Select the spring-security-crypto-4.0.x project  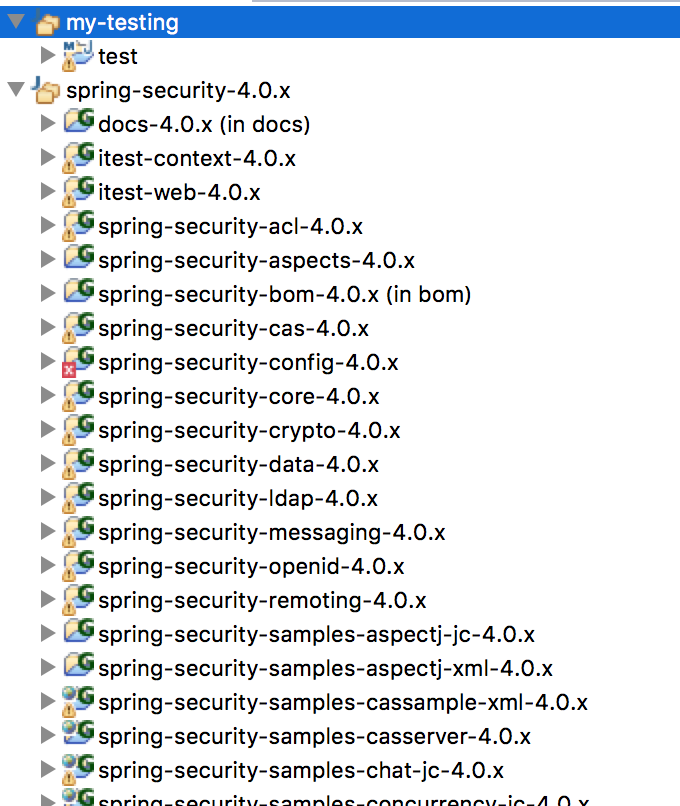249,430
